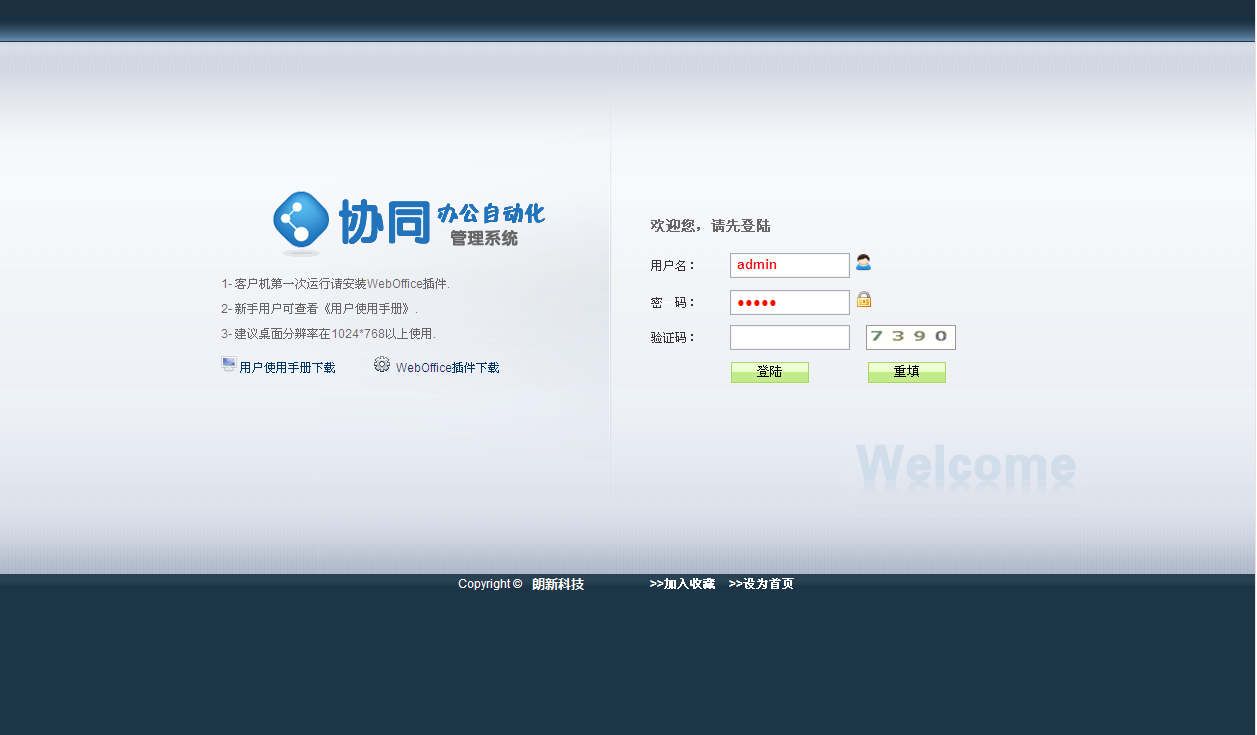This screenshot has width=1257, height=735.
Task: Click the user avatar icon beside username
Action: (863, 263)
